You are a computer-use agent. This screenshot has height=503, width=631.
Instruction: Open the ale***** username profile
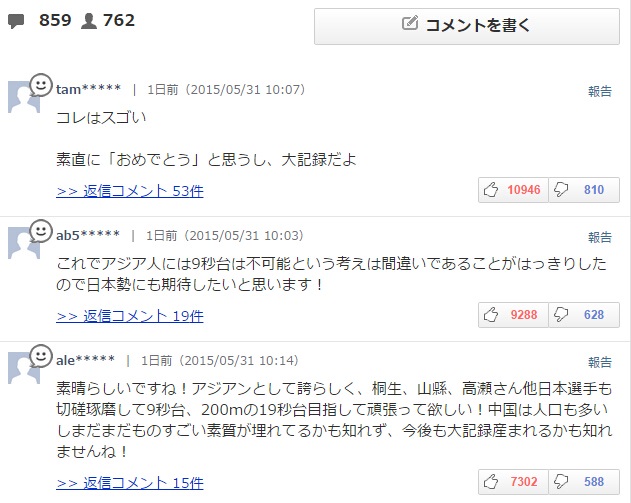[85, 360]
